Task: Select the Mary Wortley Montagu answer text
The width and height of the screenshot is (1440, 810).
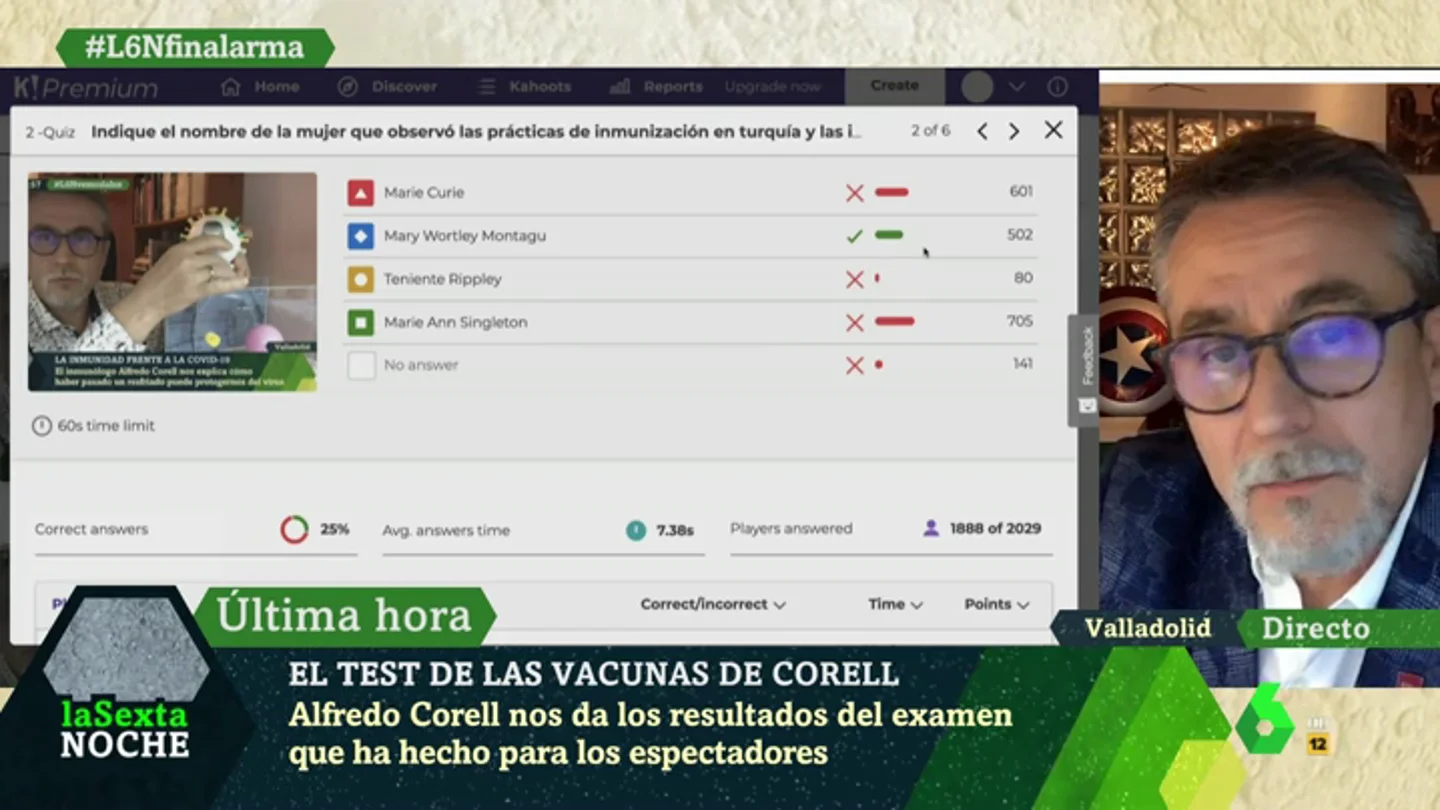Action: pyautogui.click(x=465, y=236)
